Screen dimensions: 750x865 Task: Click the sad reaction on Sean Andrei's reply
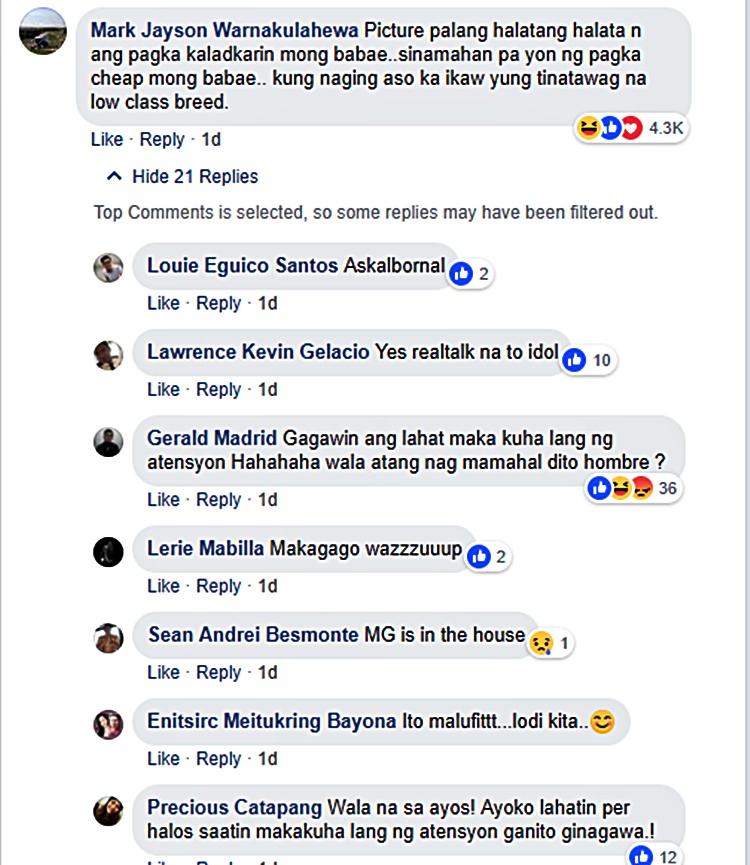[542, 643]
